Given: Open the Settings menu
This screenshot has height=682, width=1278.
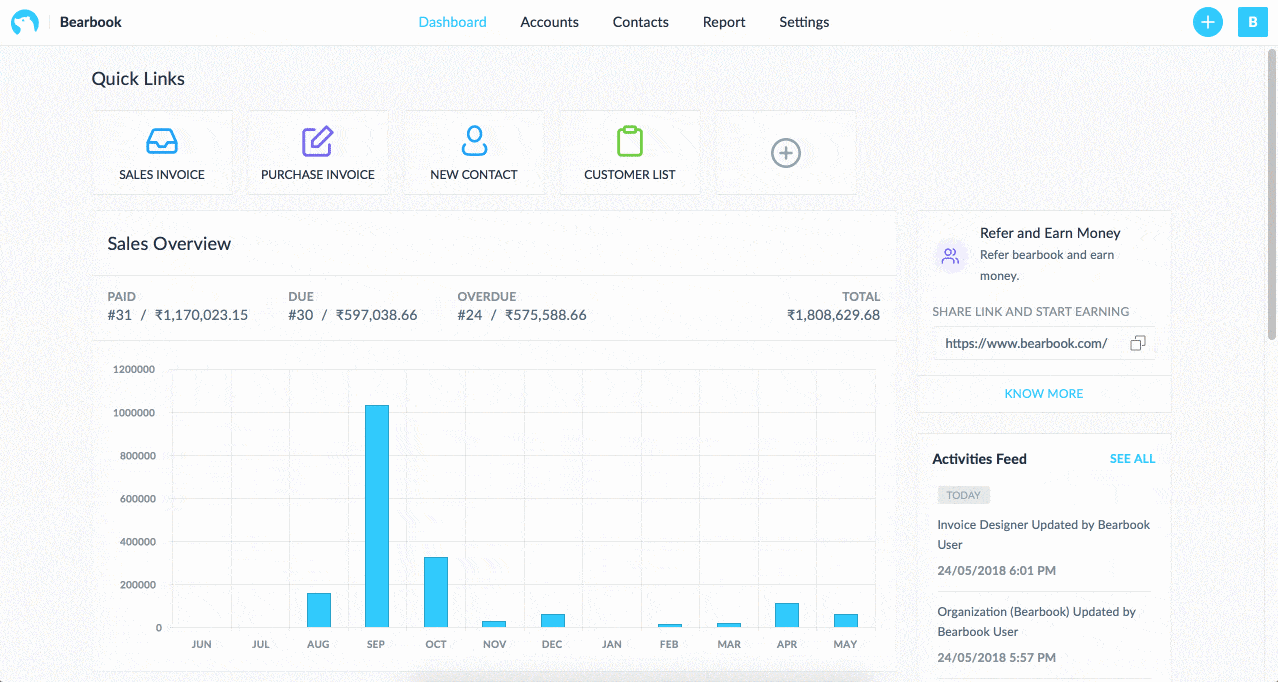Looking at the screenshot, I should (804, 22).
